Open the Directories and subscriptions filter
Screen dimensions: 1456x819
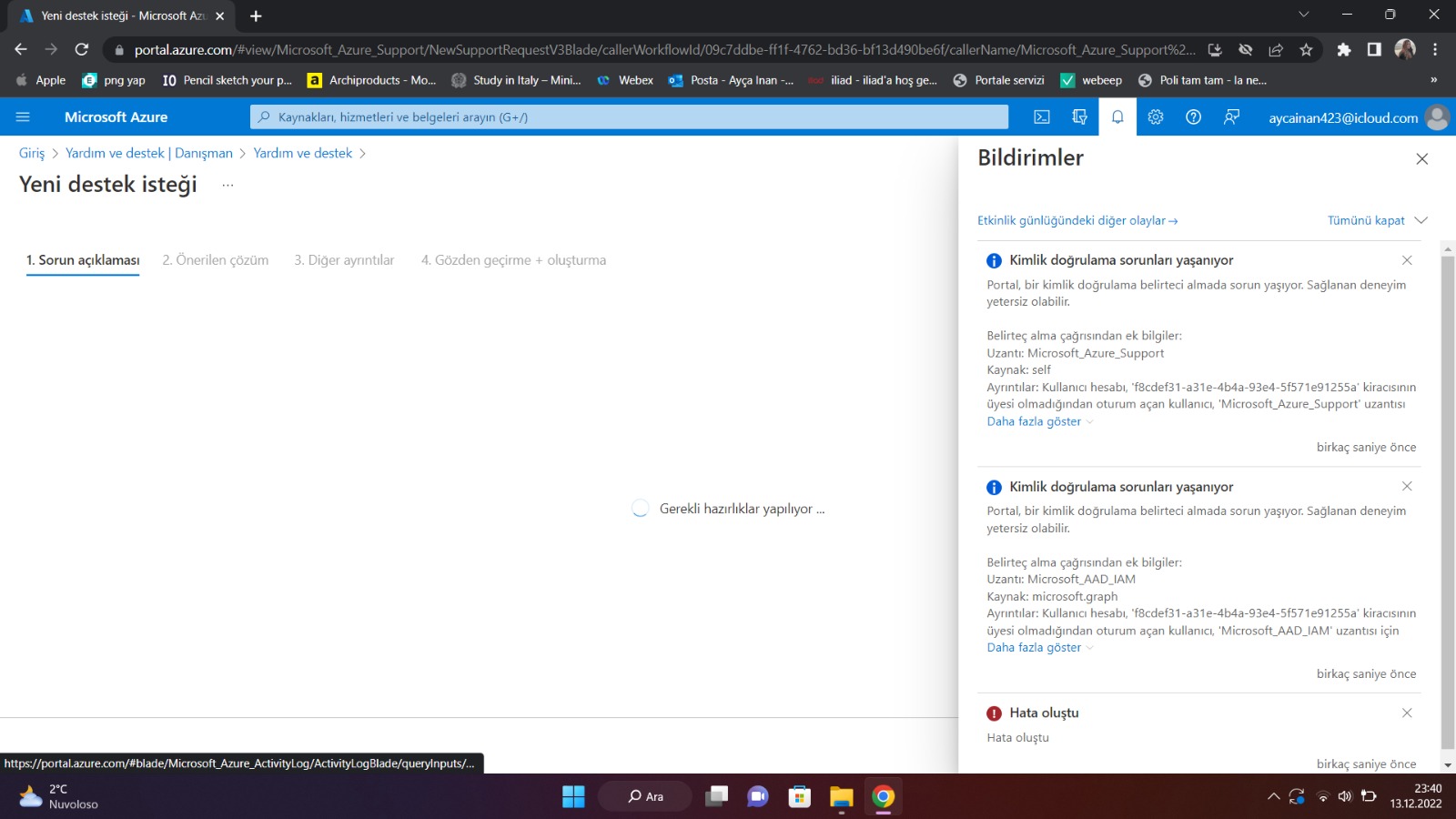[1080, 117]
